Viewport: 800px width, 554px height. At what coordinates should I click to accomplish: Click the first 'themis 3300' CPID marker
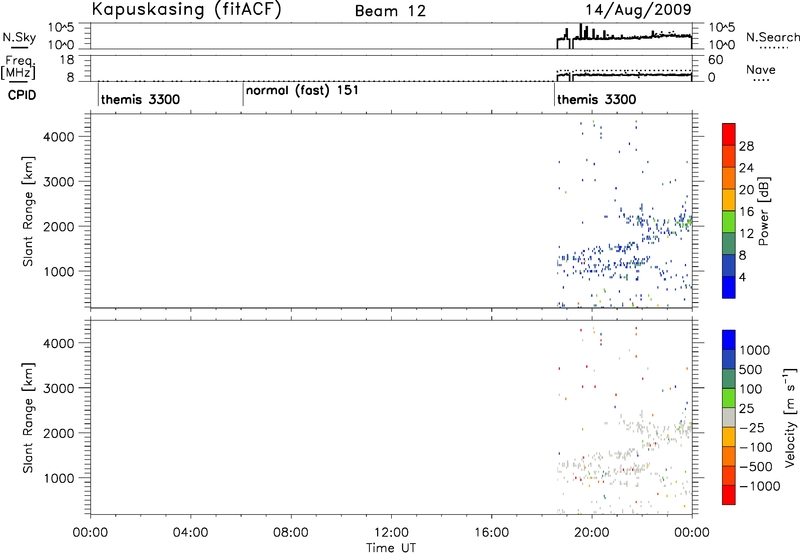tap(140, 99)
